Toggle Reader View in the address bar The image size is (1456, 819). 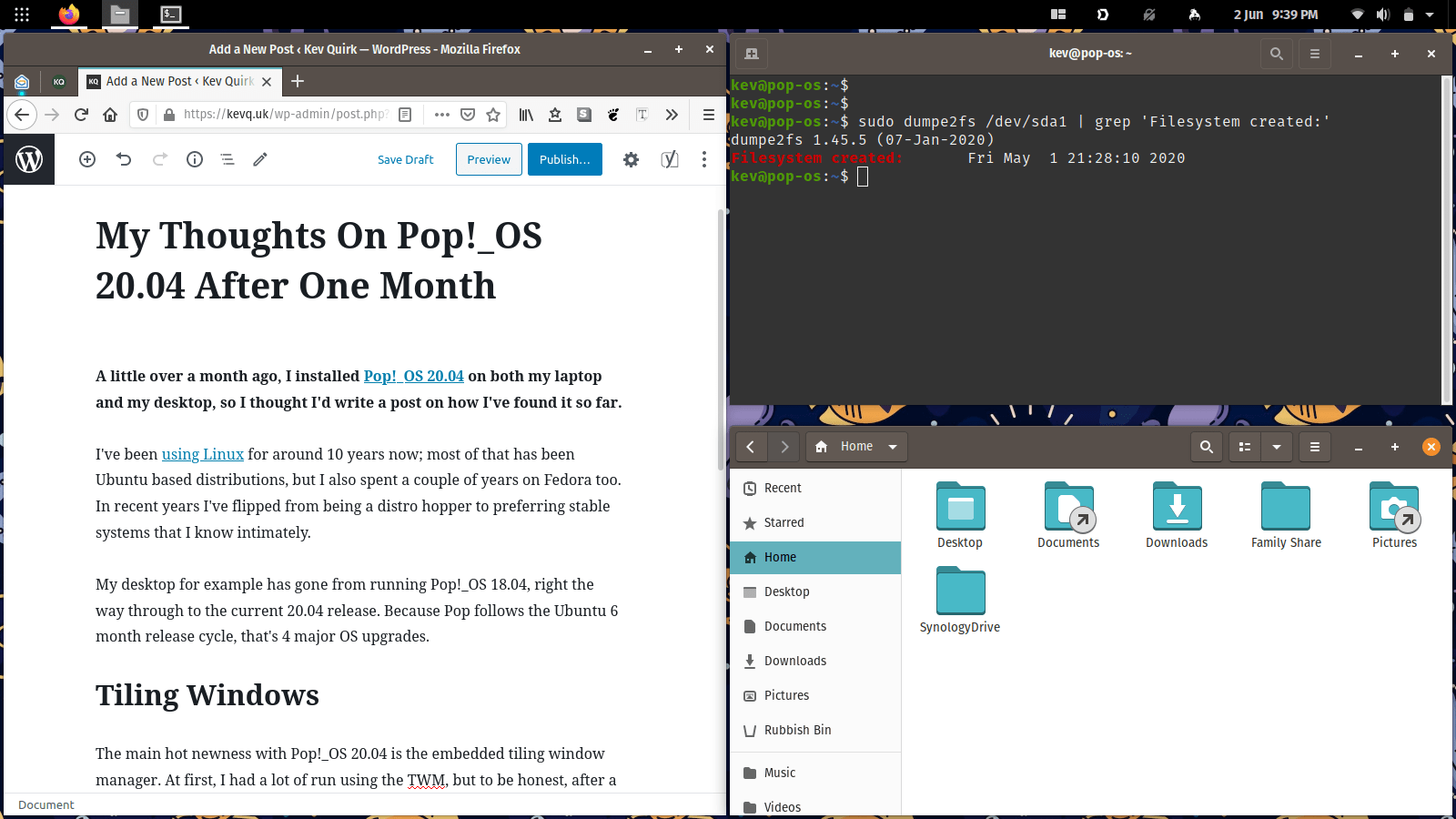405,115
